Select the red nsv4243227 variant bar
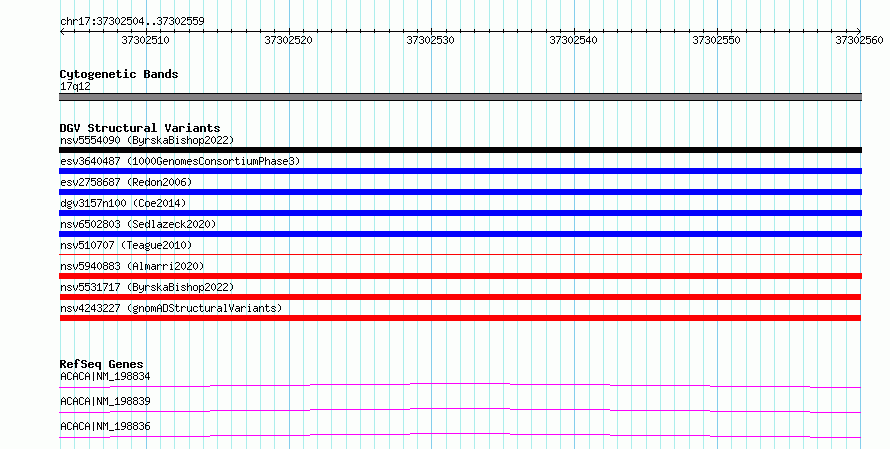Screen dimensions: 890x449 point(460,318)
